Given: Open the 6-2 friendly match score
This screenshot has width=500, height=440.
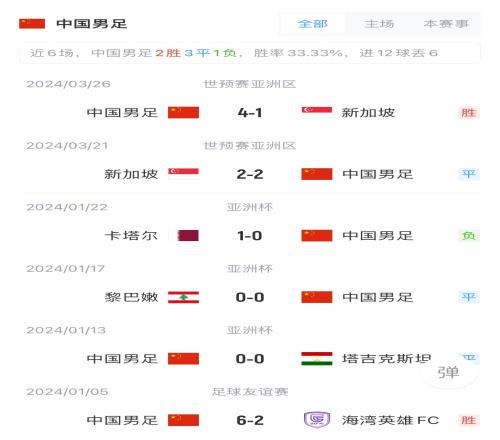Looking at the screenshot, I should 250,420.
